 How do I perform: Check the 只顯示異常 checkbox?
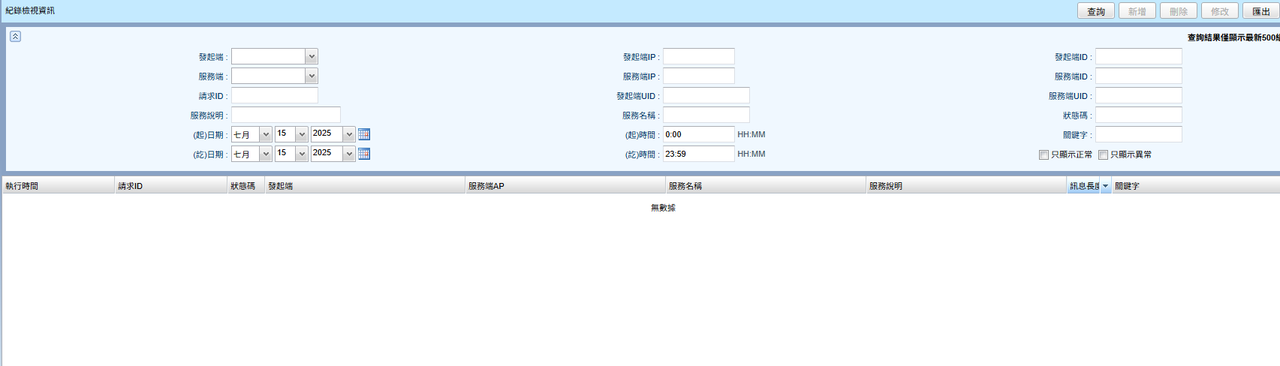point(1103,155)
